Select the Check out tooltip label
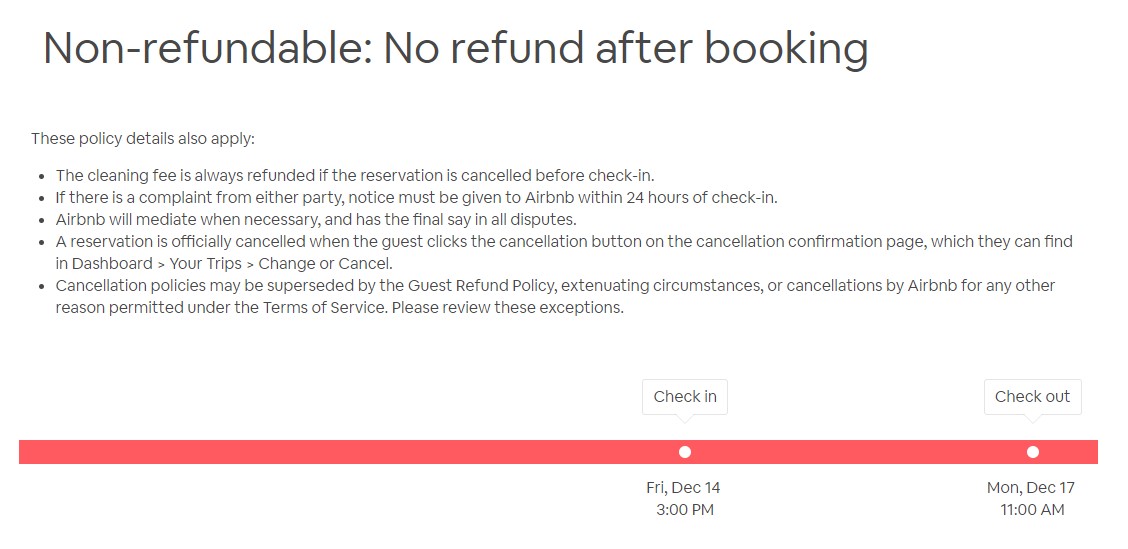Screen dimensions: 1128x549 (1032, 396)
